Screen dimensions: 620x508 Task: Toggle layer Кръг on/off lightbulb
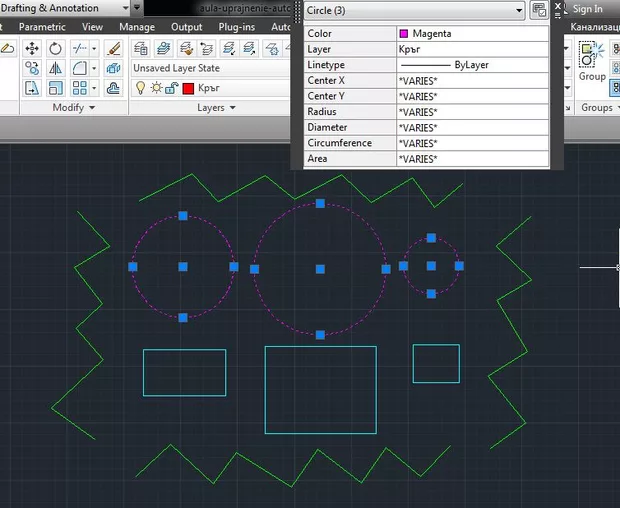tap(140, 88)
